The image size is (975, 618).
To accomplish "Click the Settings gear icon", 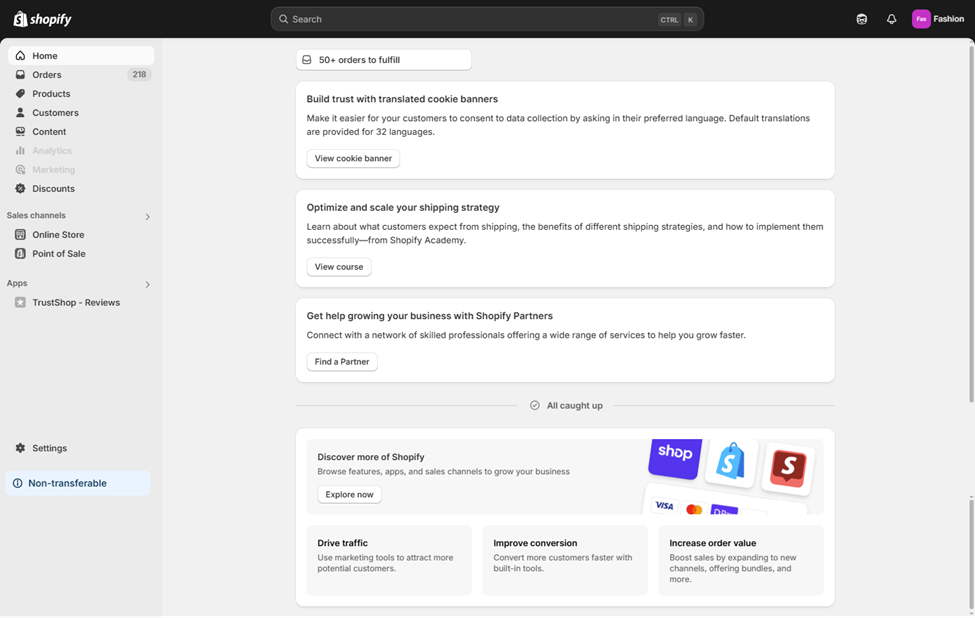I will click(21, 448).
